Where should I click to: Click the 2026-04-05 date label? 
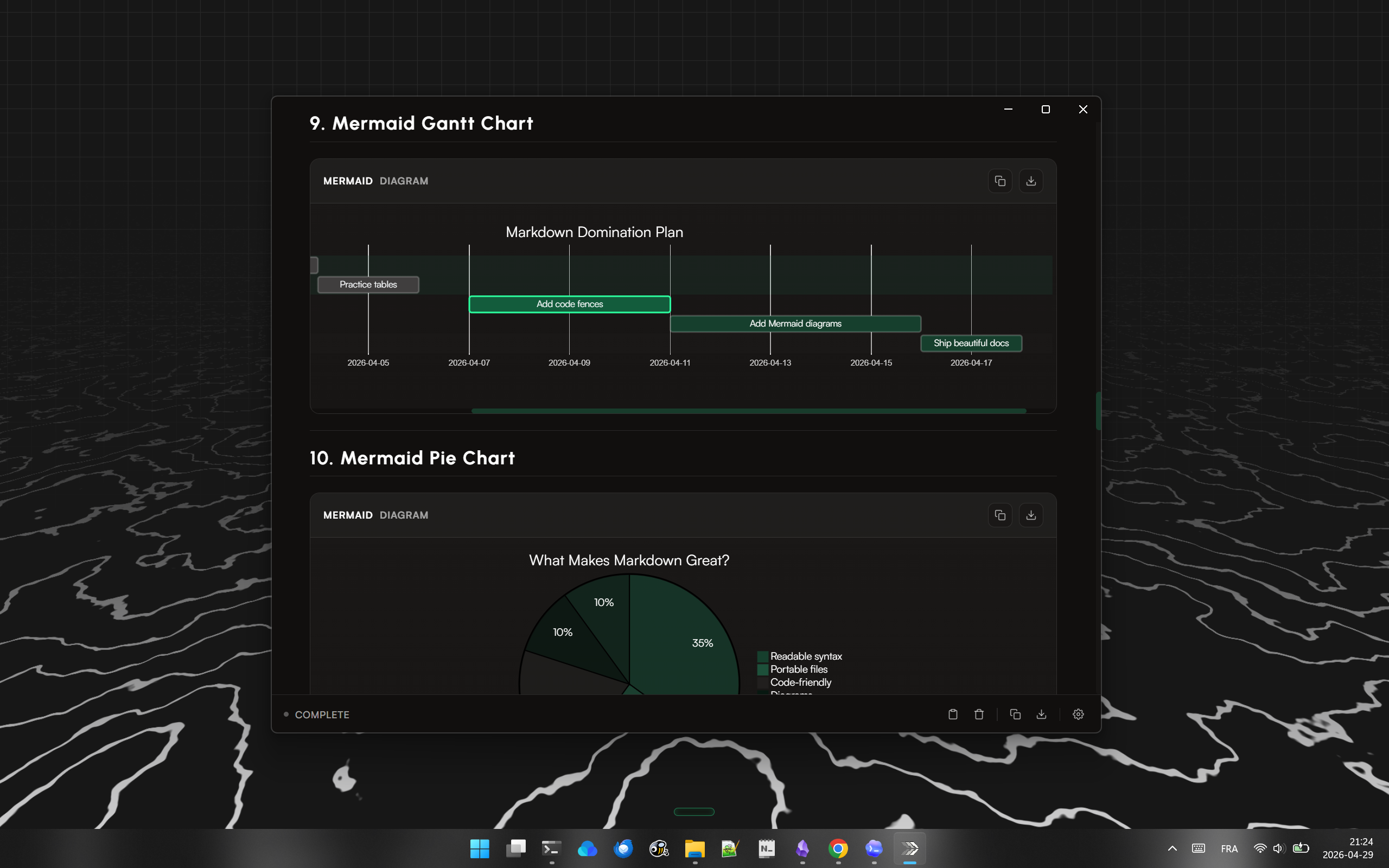pyautogui.click(x=368, y=363)
